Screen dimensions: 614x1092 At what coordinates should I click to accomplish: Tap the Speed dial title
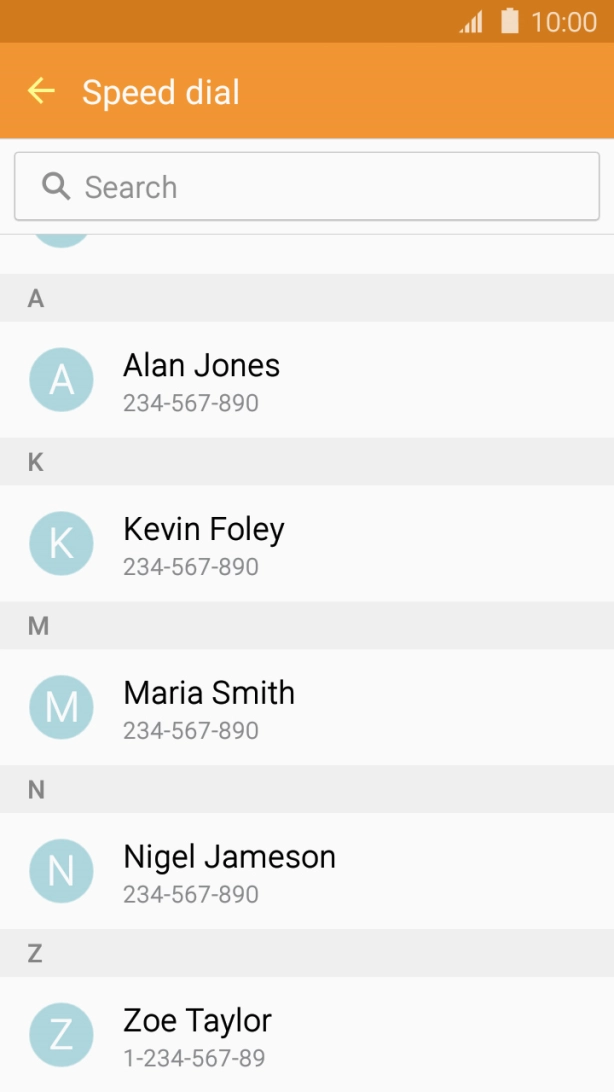161,93
